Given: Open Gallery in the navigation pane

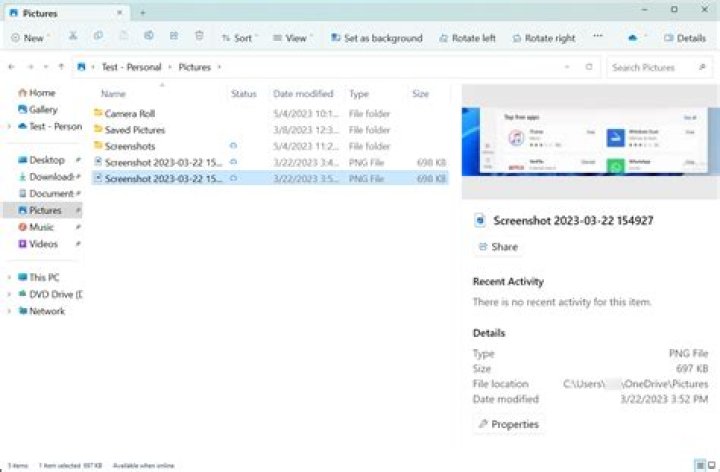Looking at the screenshot, I should click(x=38, y=109).
